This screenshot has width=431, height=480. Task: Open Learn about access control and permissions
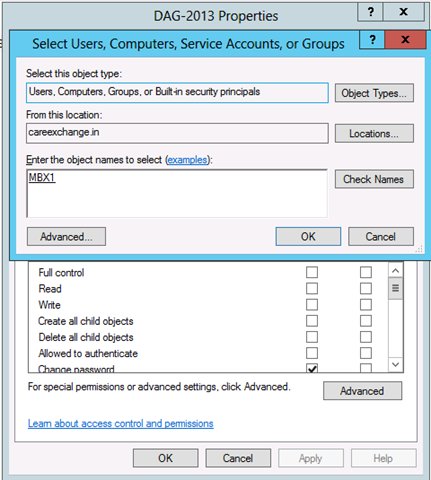pyautogui.click(x=121, y=424)
